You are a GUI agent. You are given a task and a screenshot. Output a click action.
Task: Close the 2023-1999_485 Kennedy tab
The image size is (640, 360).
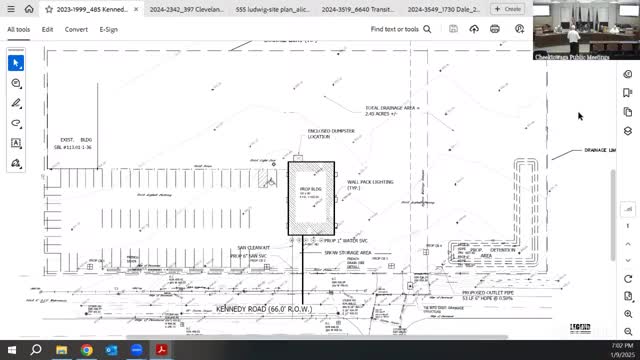pyautogui.click(x=136, y=9)
